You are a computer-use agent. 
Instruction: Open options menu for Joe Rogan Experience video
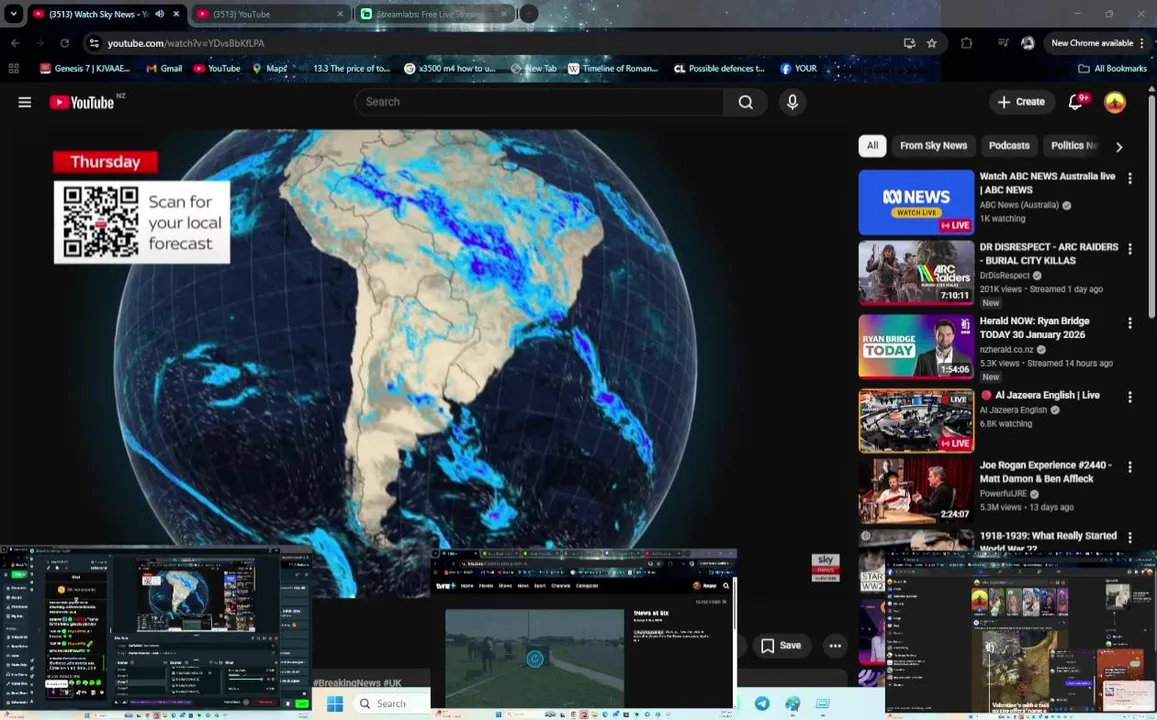[x=1130, y=467]
